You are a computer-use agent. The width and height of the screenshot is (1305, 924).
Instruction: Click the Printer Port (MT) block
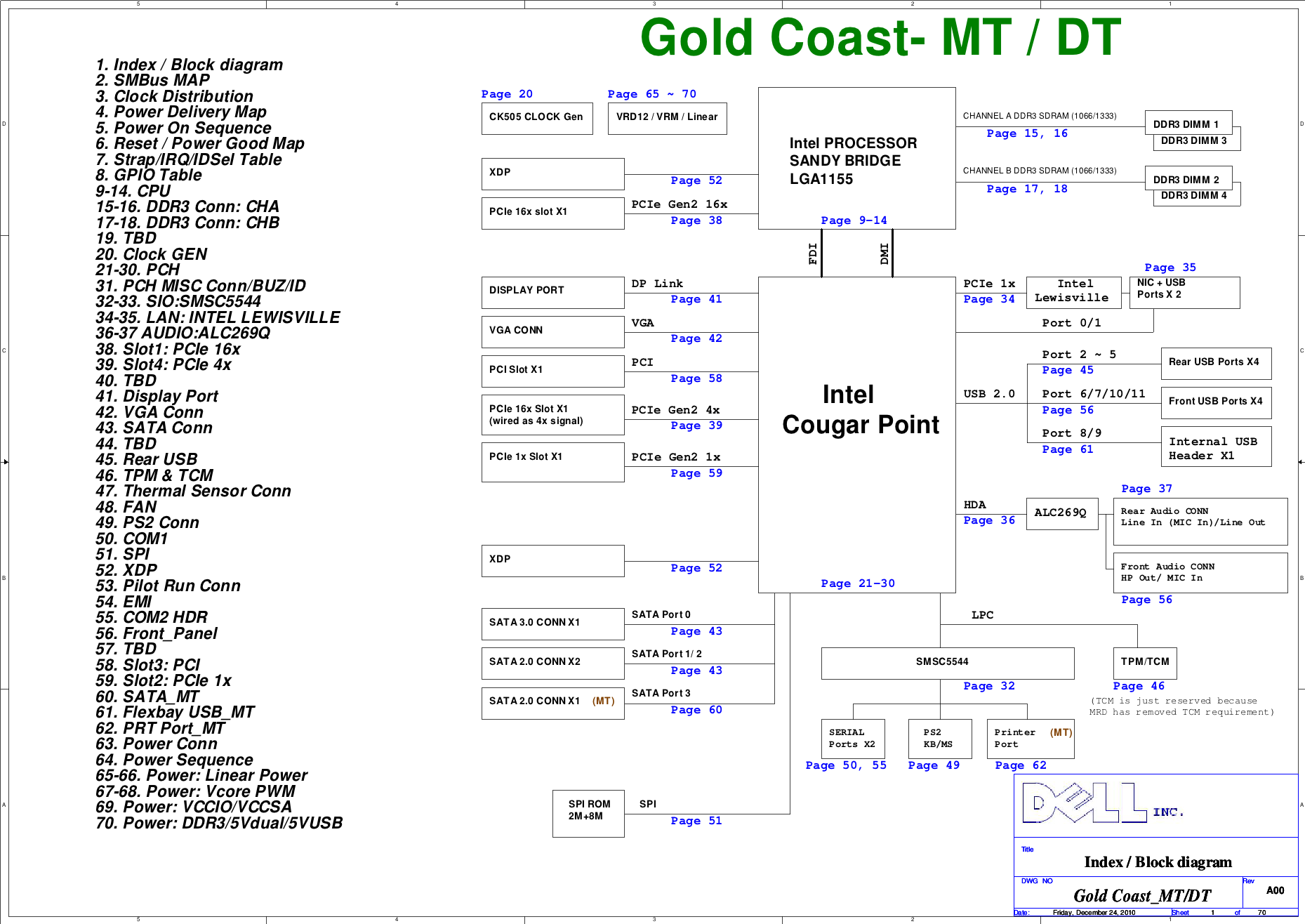point(1031,739)
